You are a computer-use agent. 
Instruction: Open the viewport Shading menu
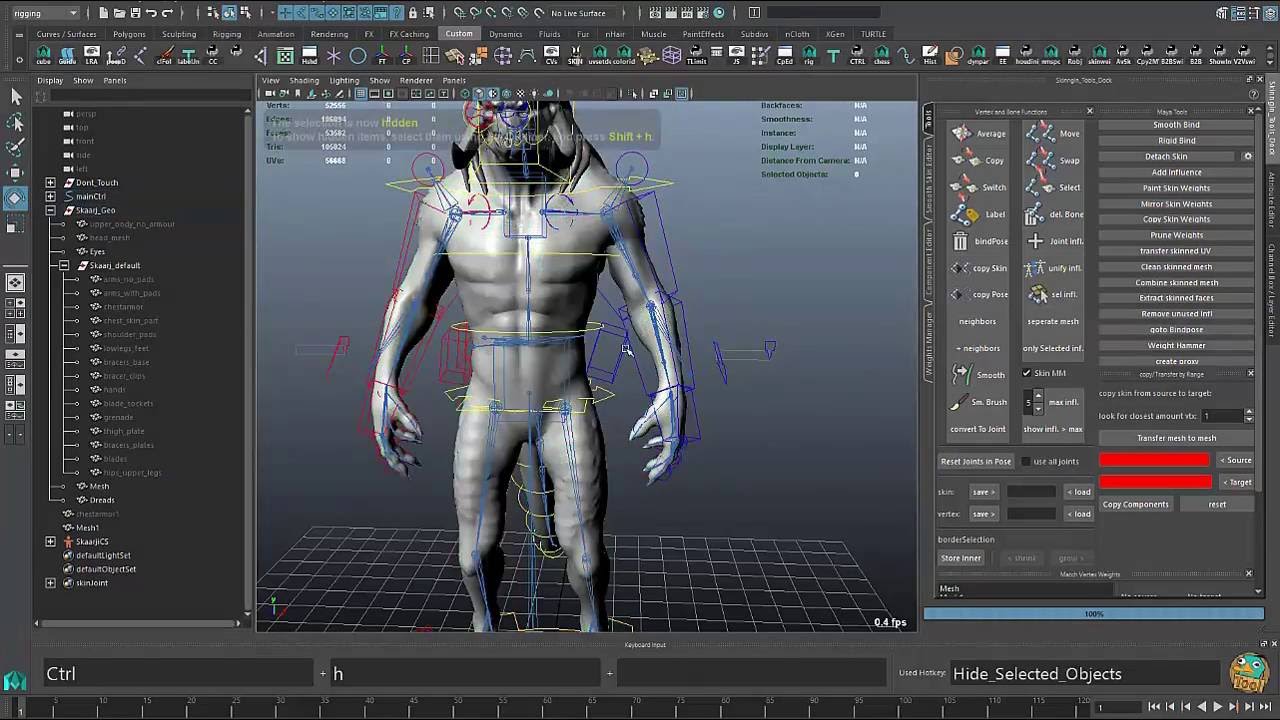pos(304,80)
